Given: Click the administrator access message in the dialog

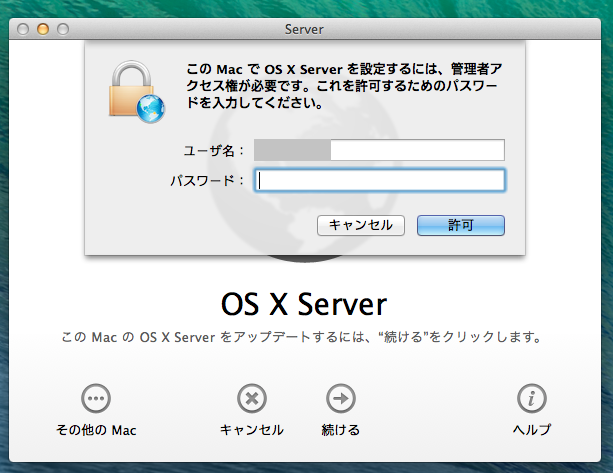Looking at the screenshot, I should click(344, 86).
